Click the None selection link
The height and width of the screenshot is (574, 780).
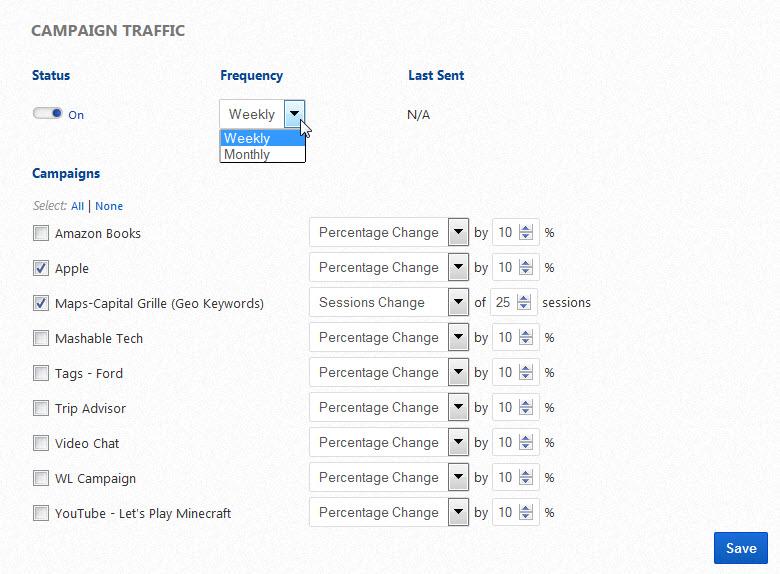tap(109, 206)
